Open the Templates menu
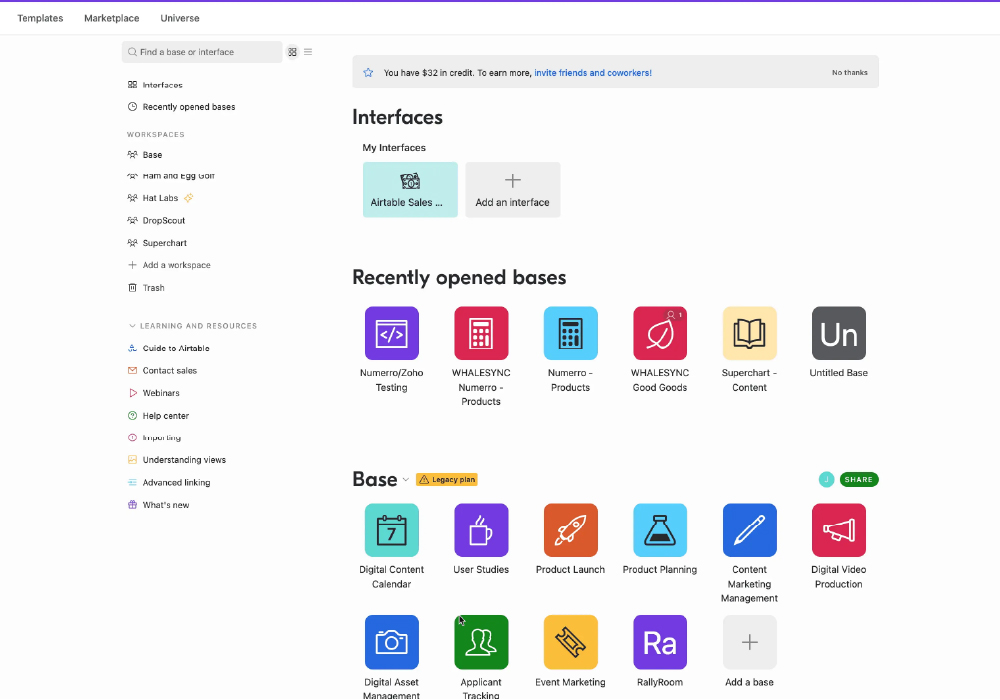Image resolution: width=1000 pixels, height=700 pixels. click(40, 18)
